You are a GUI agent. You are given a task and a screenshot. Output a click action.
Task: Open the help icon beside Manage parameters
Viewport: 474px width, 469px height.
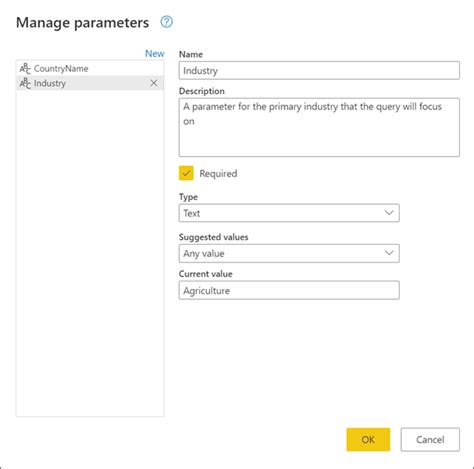[167, 22]
